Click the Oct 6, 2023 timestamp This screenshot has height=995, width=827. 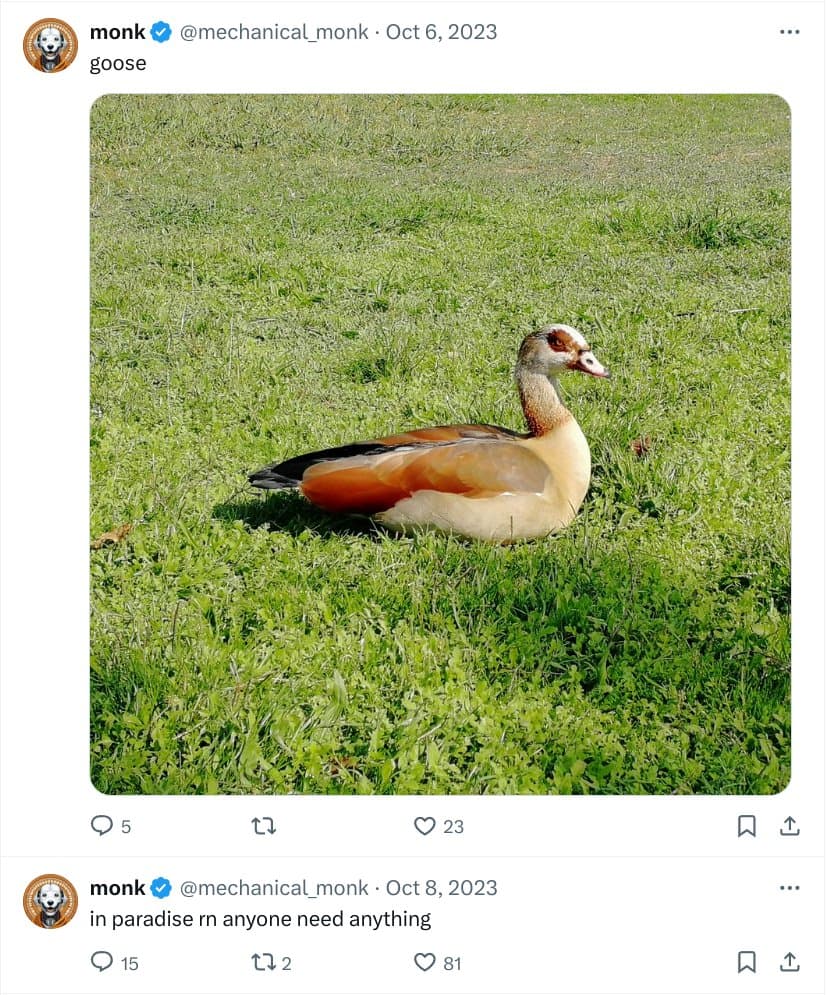(x=441, y=32)
